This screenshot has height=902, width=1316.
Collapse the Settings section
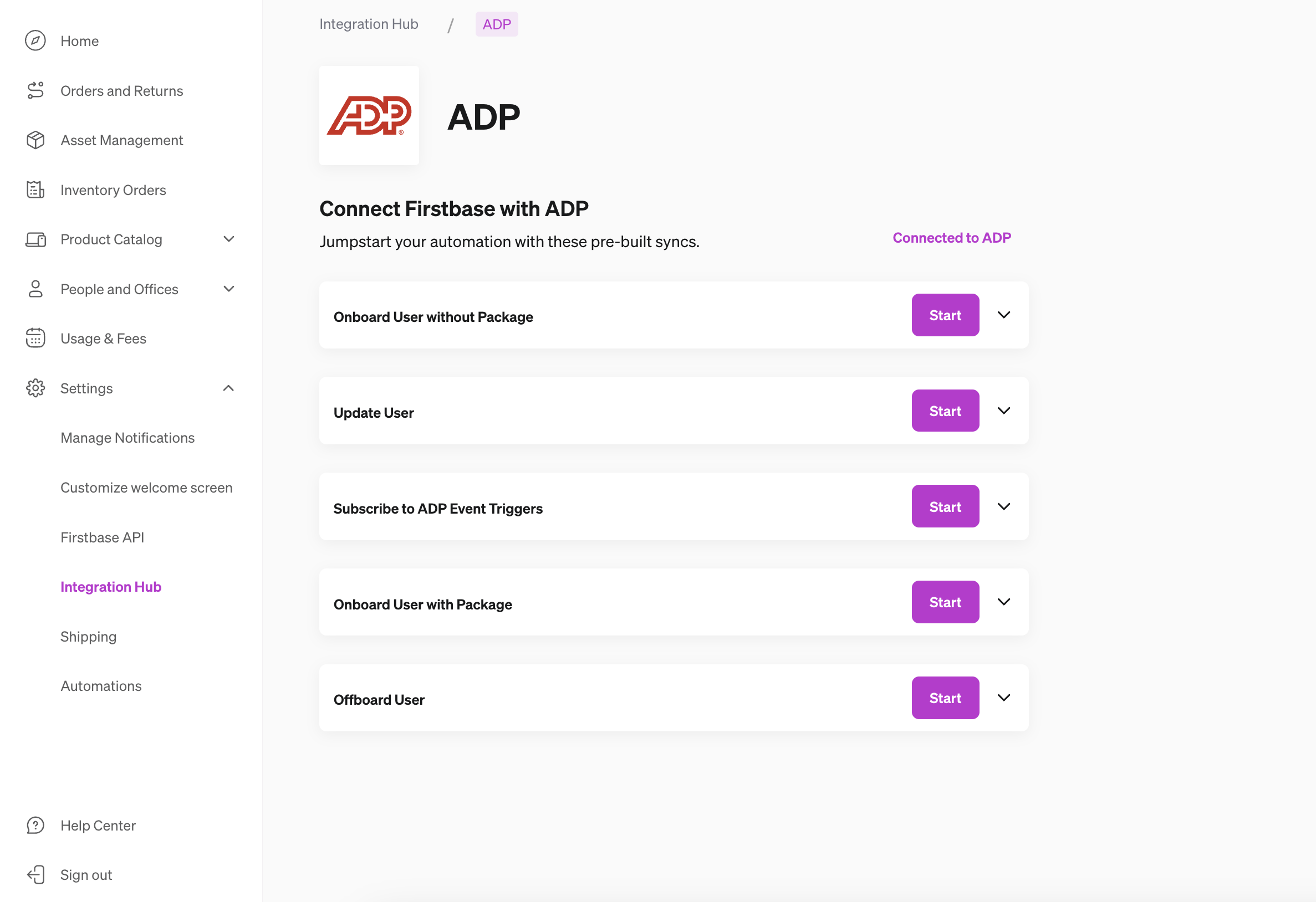point(229,388)
